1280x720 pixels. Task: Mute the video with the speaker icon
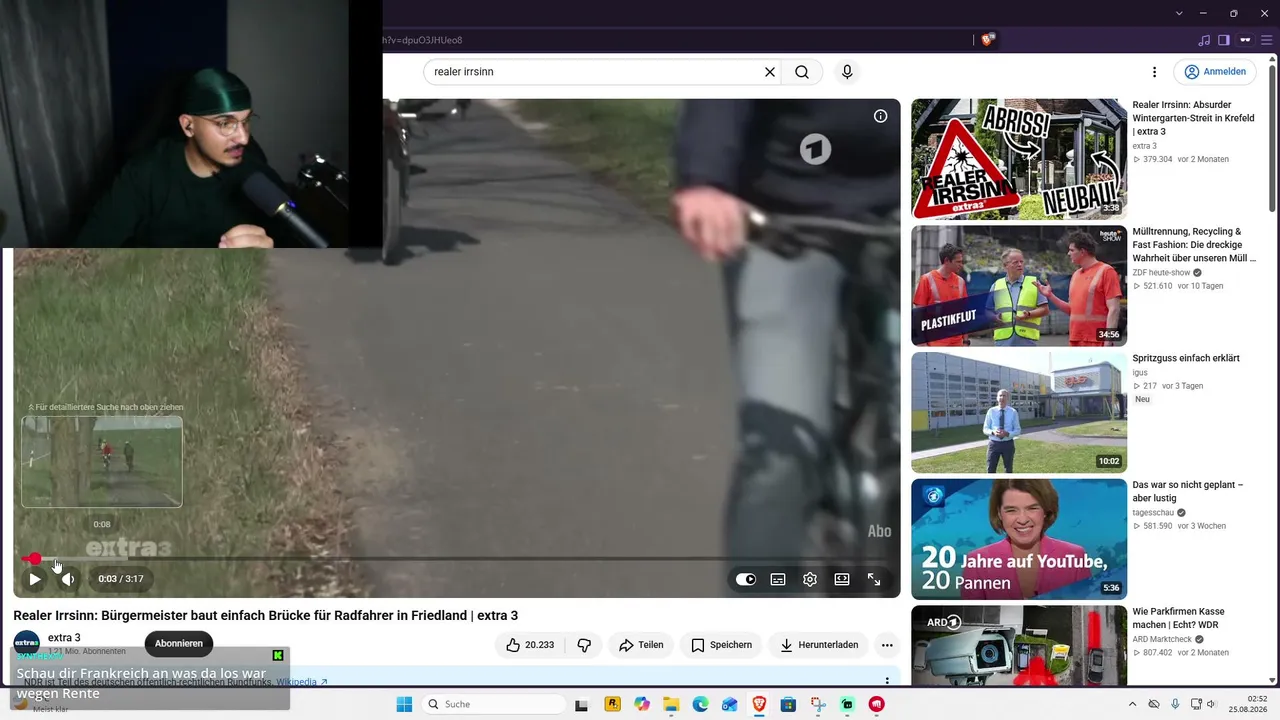click(x=68, y=579)
